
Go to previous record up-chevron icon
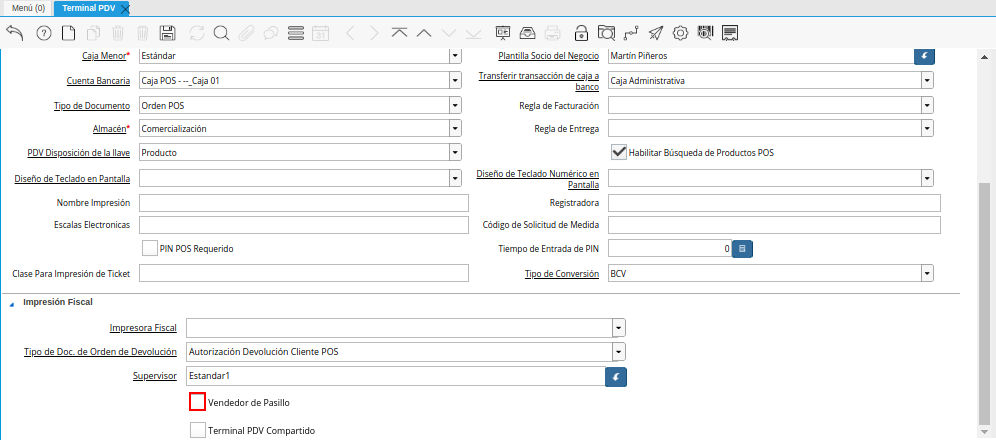click(424, 33)
